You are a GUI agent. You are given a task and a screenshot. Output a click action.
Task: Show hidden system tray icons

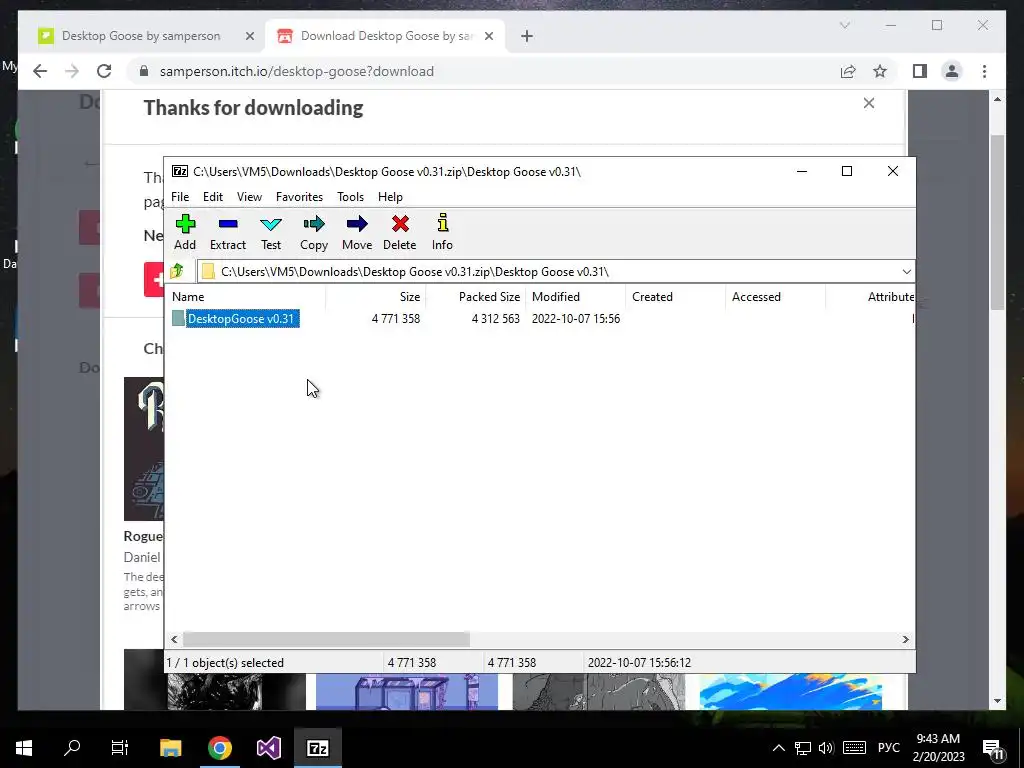(778, 748)
